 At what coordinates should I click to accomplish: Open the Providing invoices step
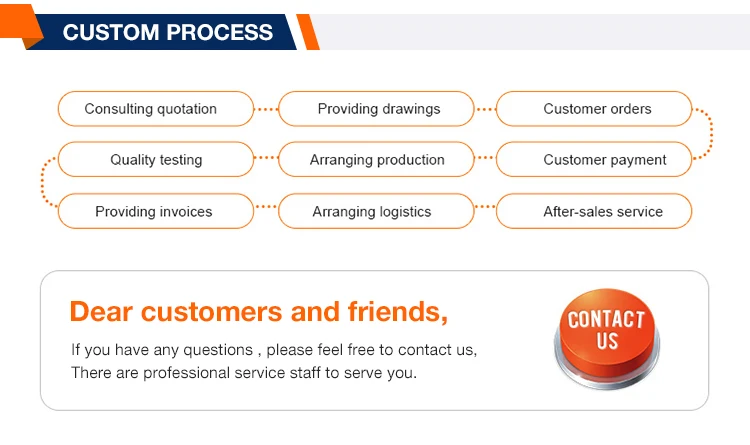pyautogui.click(x=156, y=212)
